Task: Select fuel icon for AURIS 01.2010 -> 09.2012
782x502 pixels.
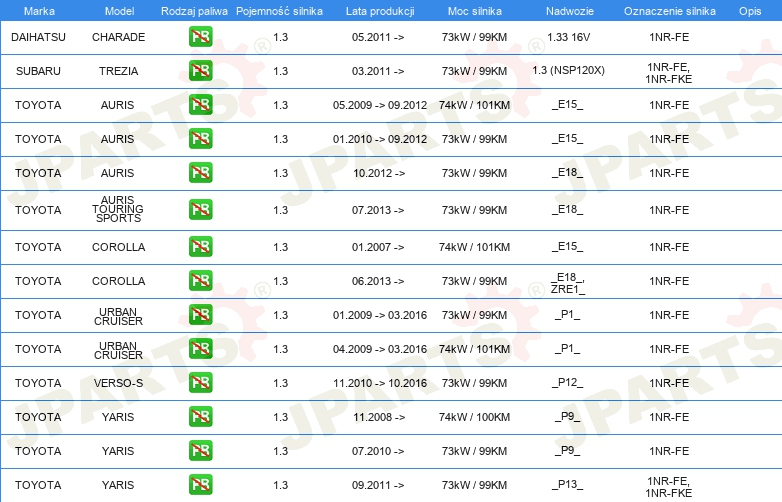Action: pyautogui.click(x=200, y=139)
